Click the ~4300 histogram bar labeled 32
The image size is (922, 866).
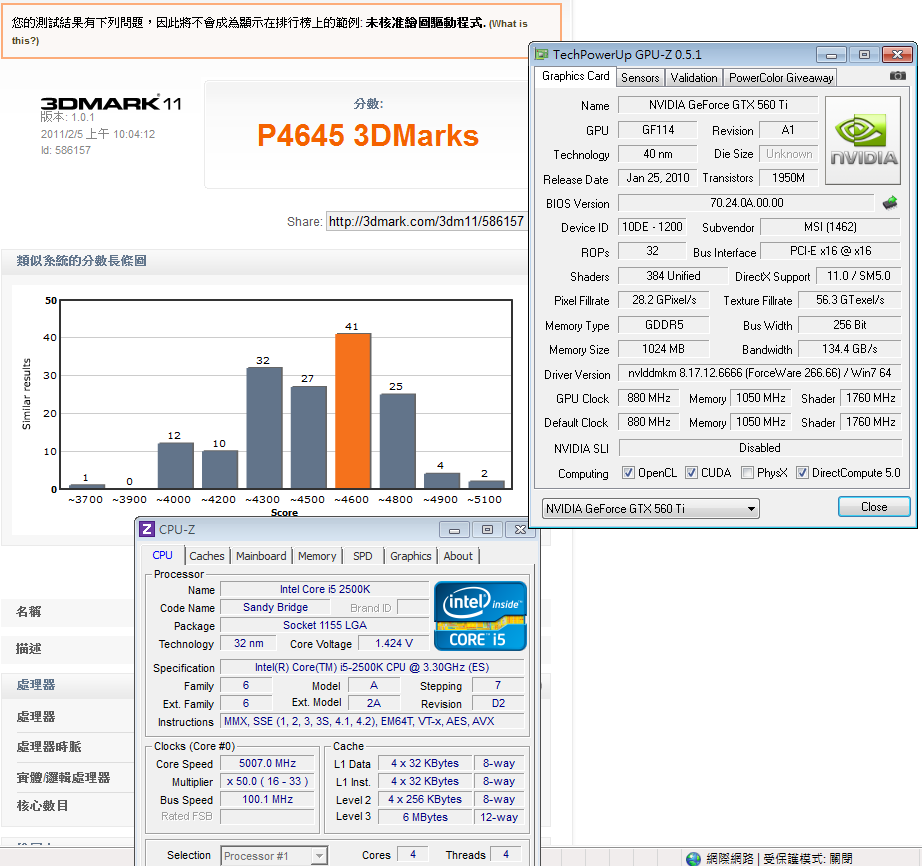264,428
